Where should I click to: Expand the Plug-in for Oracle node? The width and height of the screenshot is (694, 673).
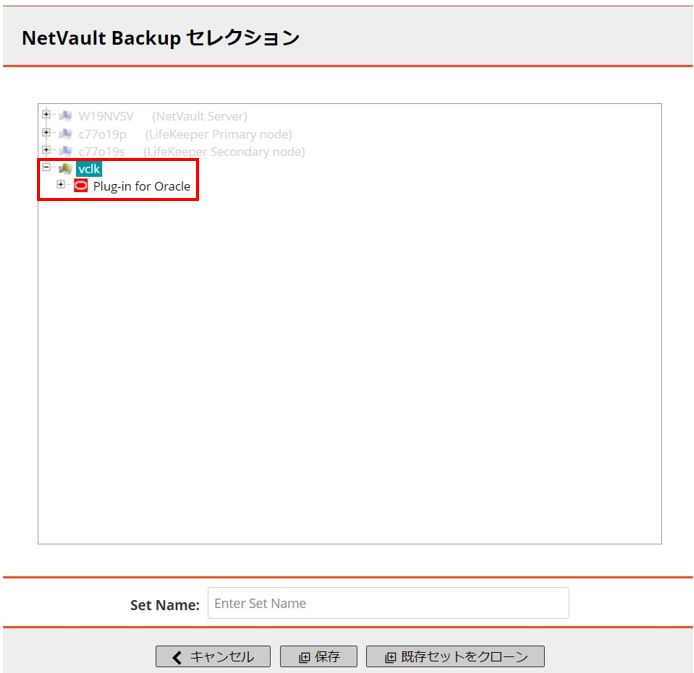[x=61, y=185]
